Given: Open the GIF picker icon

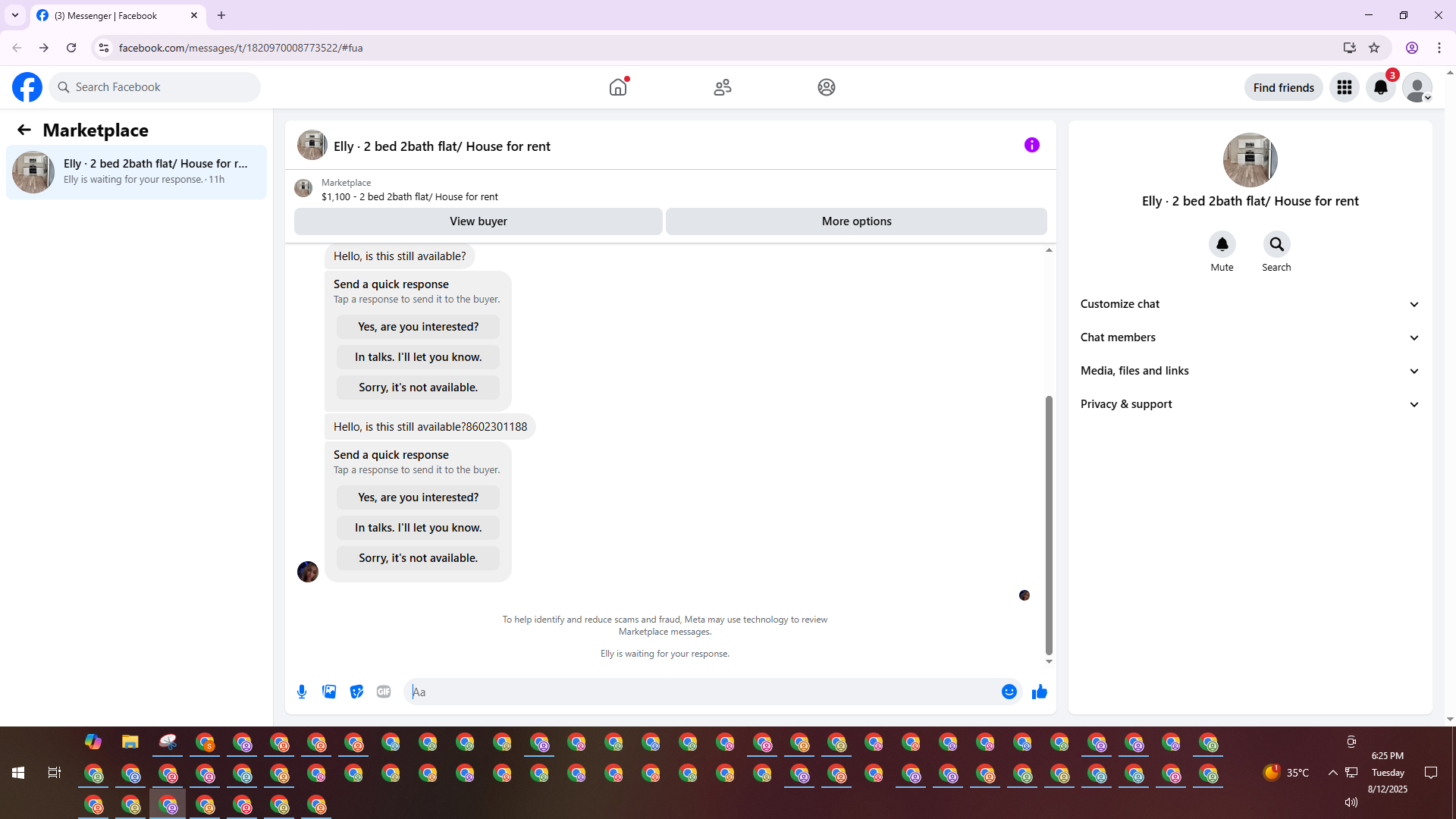Looking at the screenshot, I should pos(384,692).
